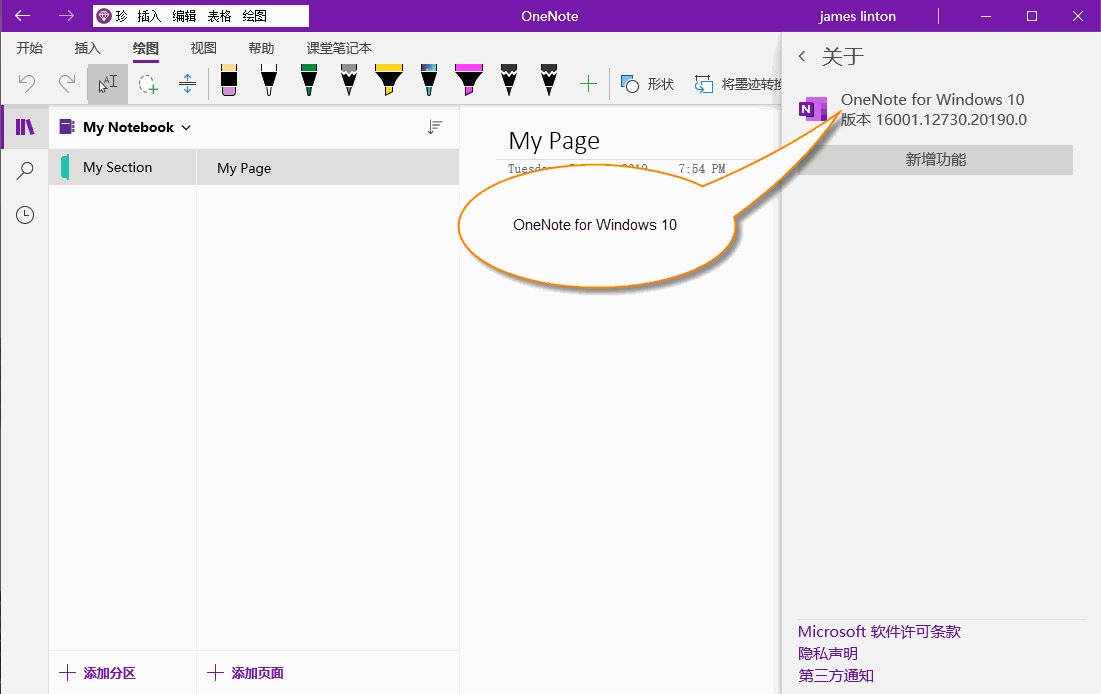Click 添加分区 to add a section
1101x694 pixels.
pos(98,673)
